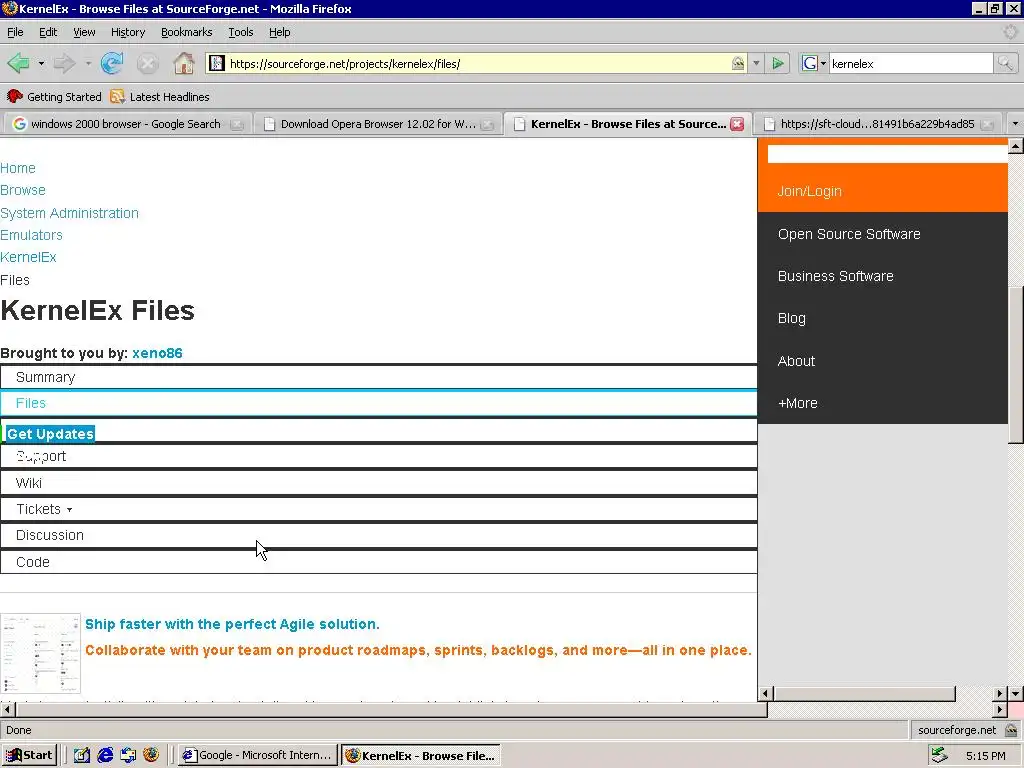Click the kernelex search box field

click(911, 63)
